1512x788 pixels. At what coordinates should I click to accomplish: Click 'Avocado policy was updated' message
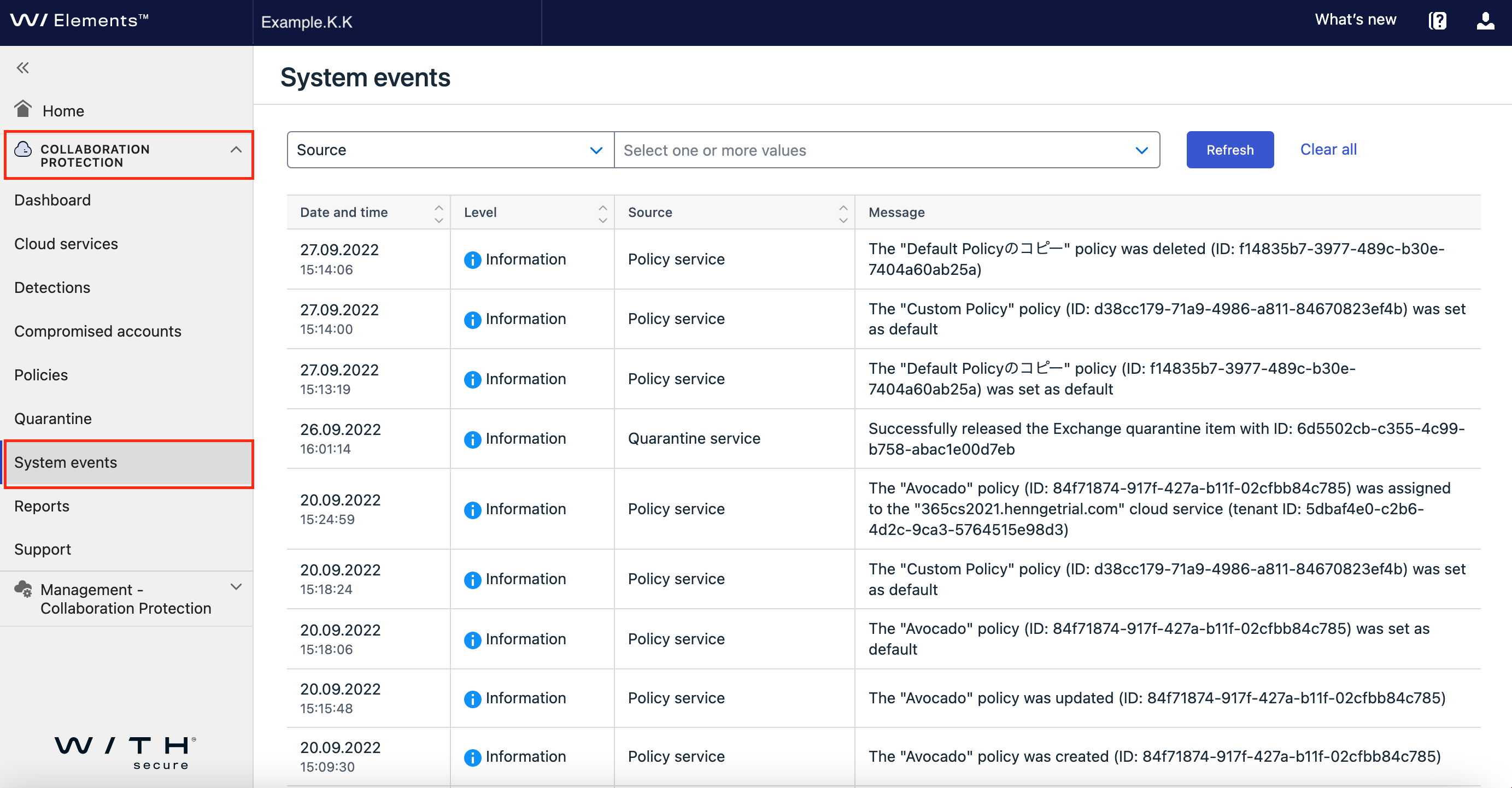(x=1157, y=698)
